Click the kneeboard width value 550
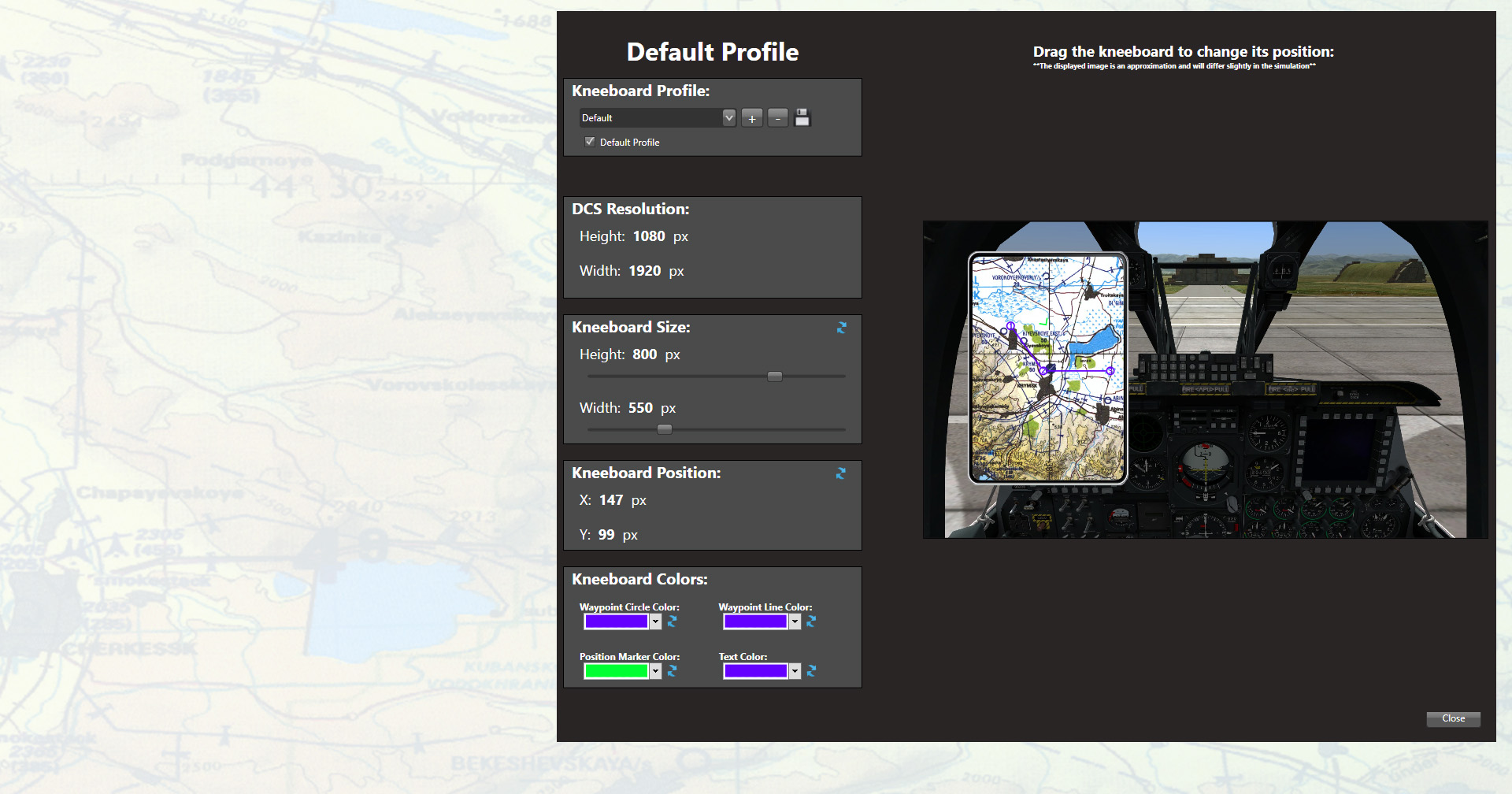 640,408
